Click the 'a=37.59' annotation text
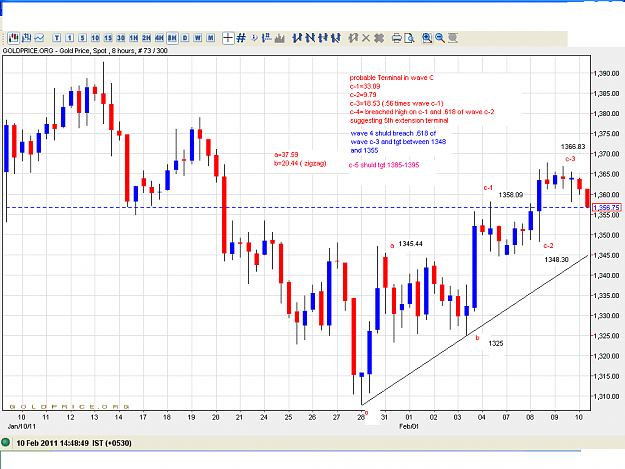This screenshot has width=625, height=469. click(x=286, y=155)
